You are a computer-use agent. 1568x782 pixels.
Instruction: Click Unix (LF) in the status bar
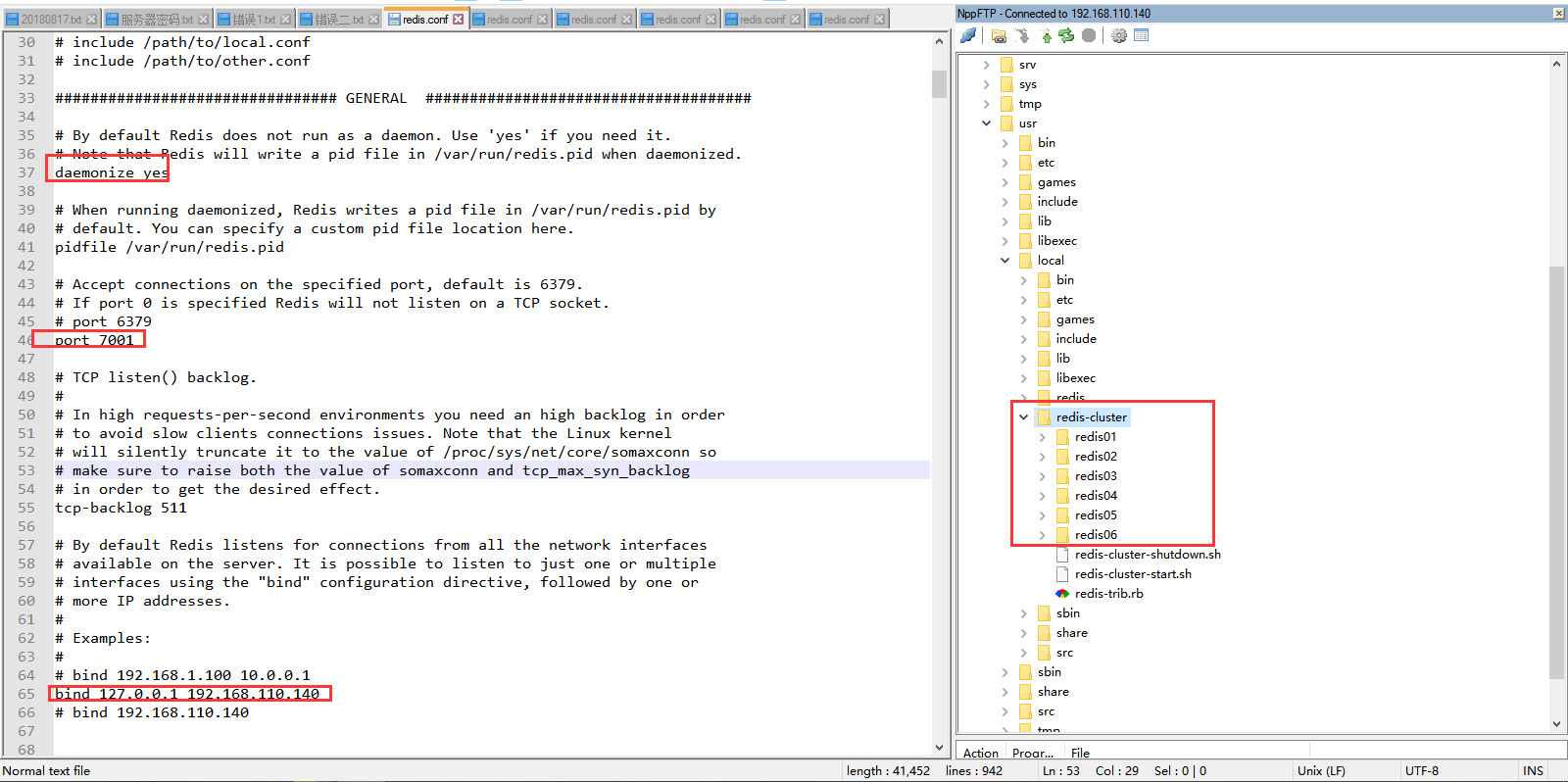click(1321, 771)
